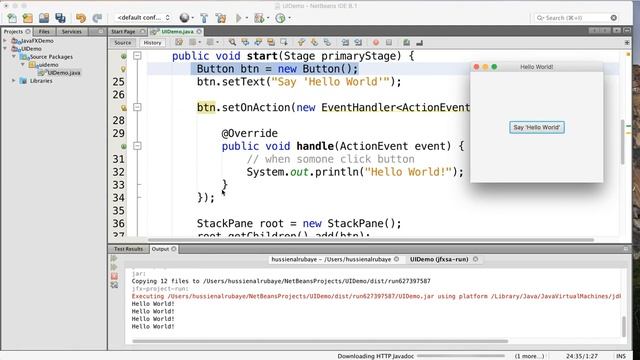Open the default configuration combo box

click(143, 18)
